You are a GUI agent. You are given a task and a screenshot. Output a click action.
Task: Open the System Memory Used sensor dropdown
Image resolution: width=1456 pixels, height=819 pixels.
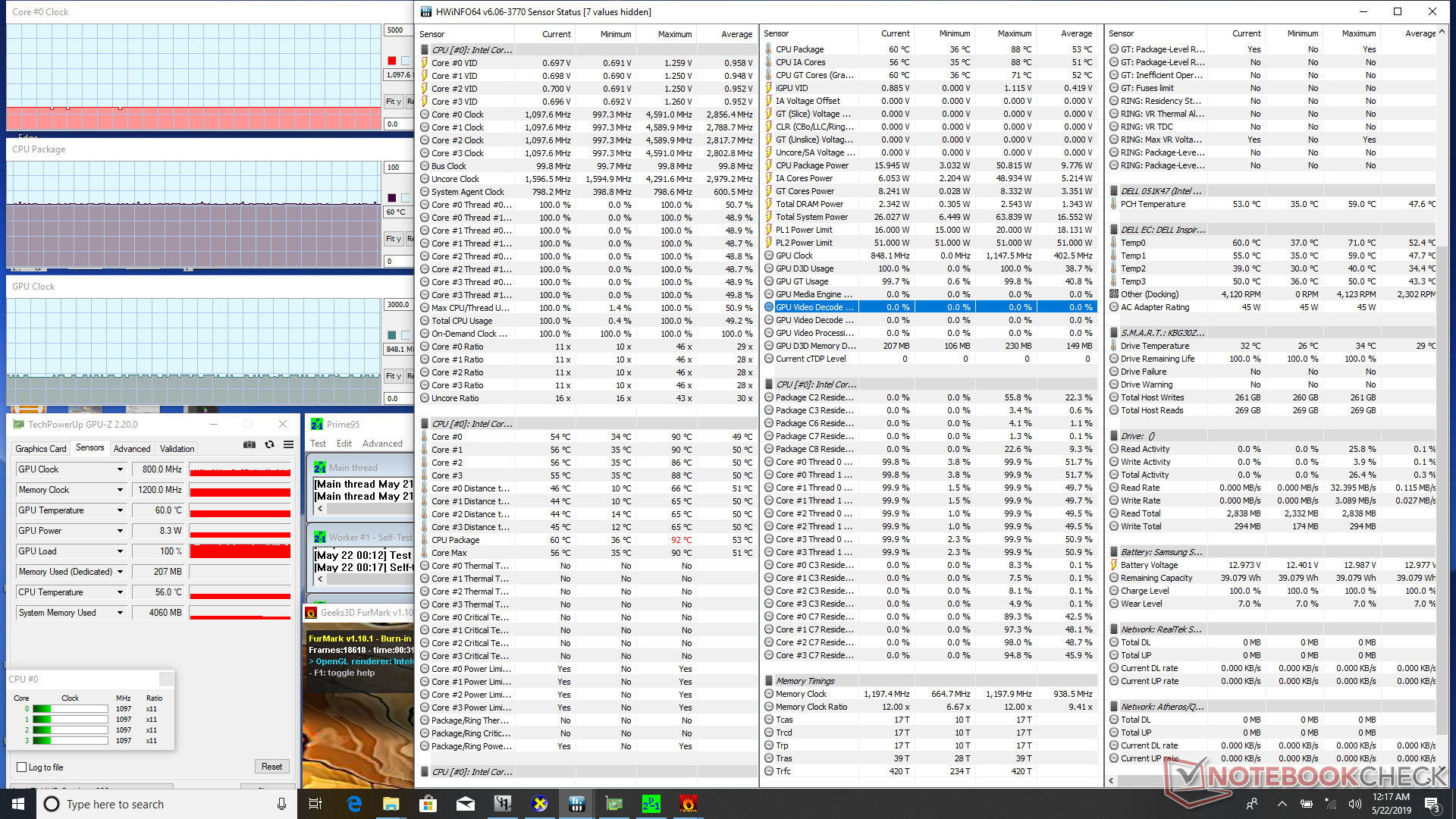click(x=120, y=613)
